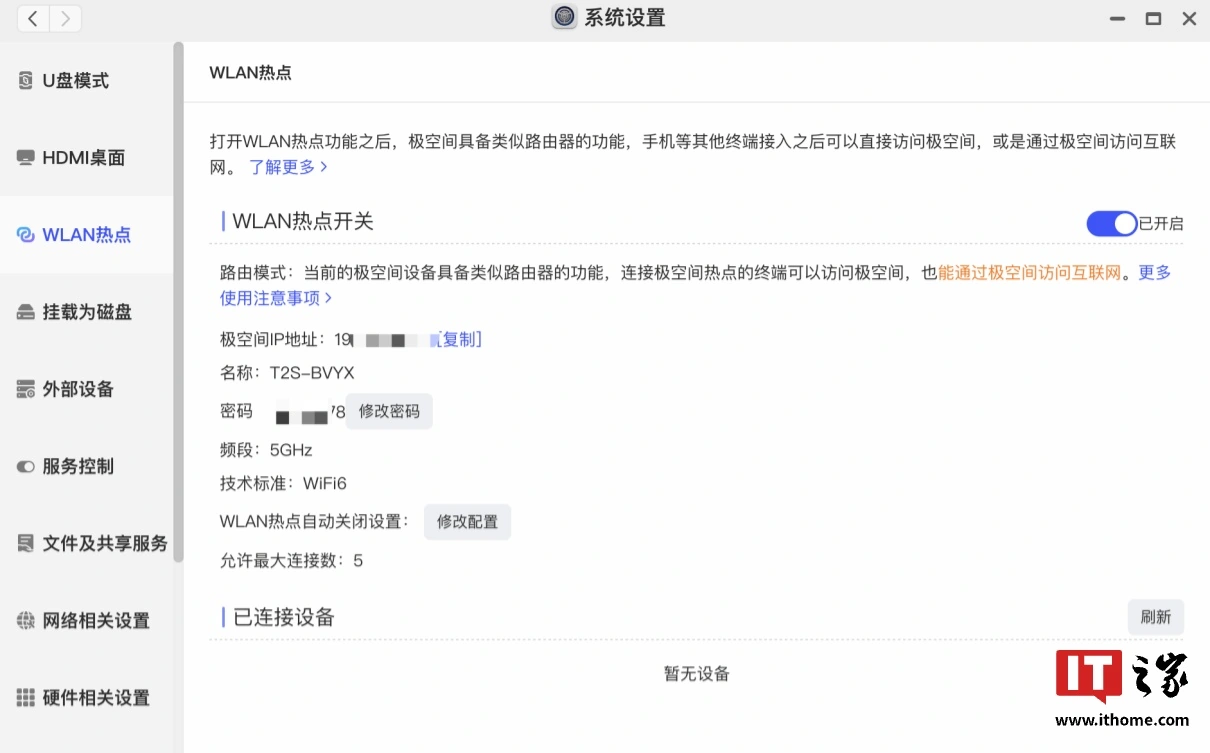The width and height of the screenshot is (1210, 753).
Task: Click the U盘模式 sidebar icon
Action: [x=26, y=81]
